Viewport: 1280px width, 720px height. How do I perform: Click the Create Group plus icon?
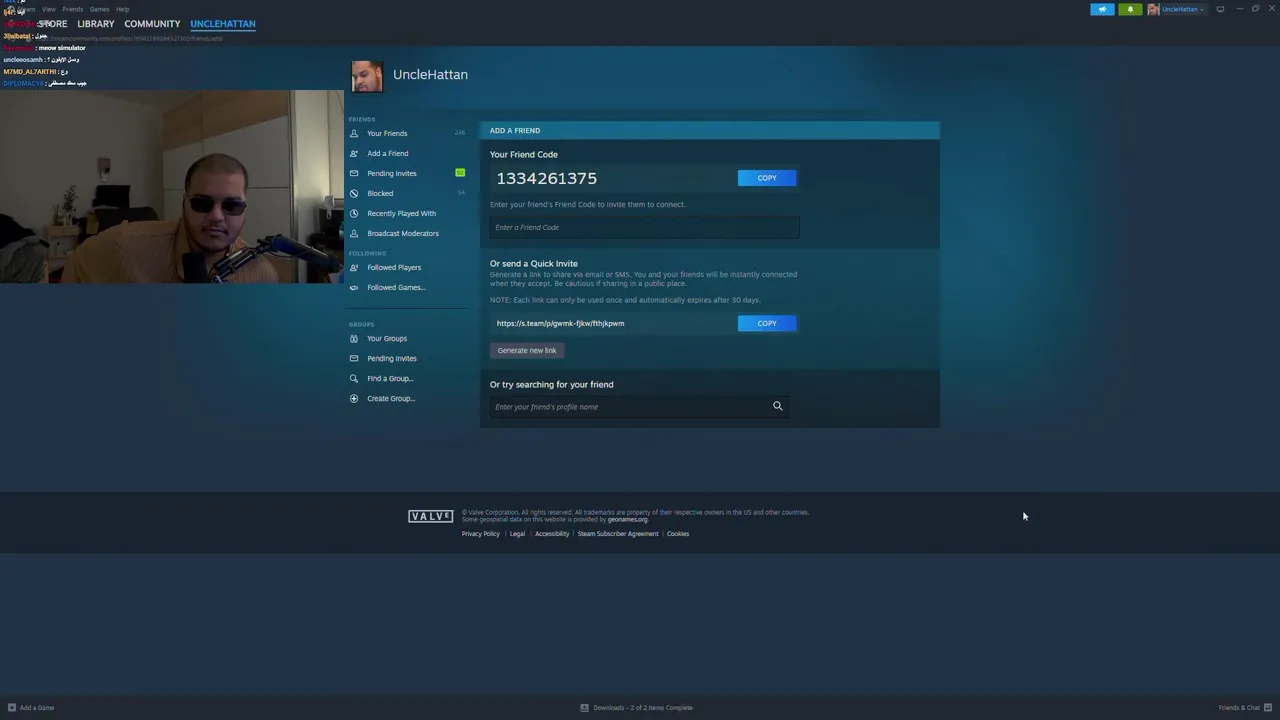tap(353, 398)
